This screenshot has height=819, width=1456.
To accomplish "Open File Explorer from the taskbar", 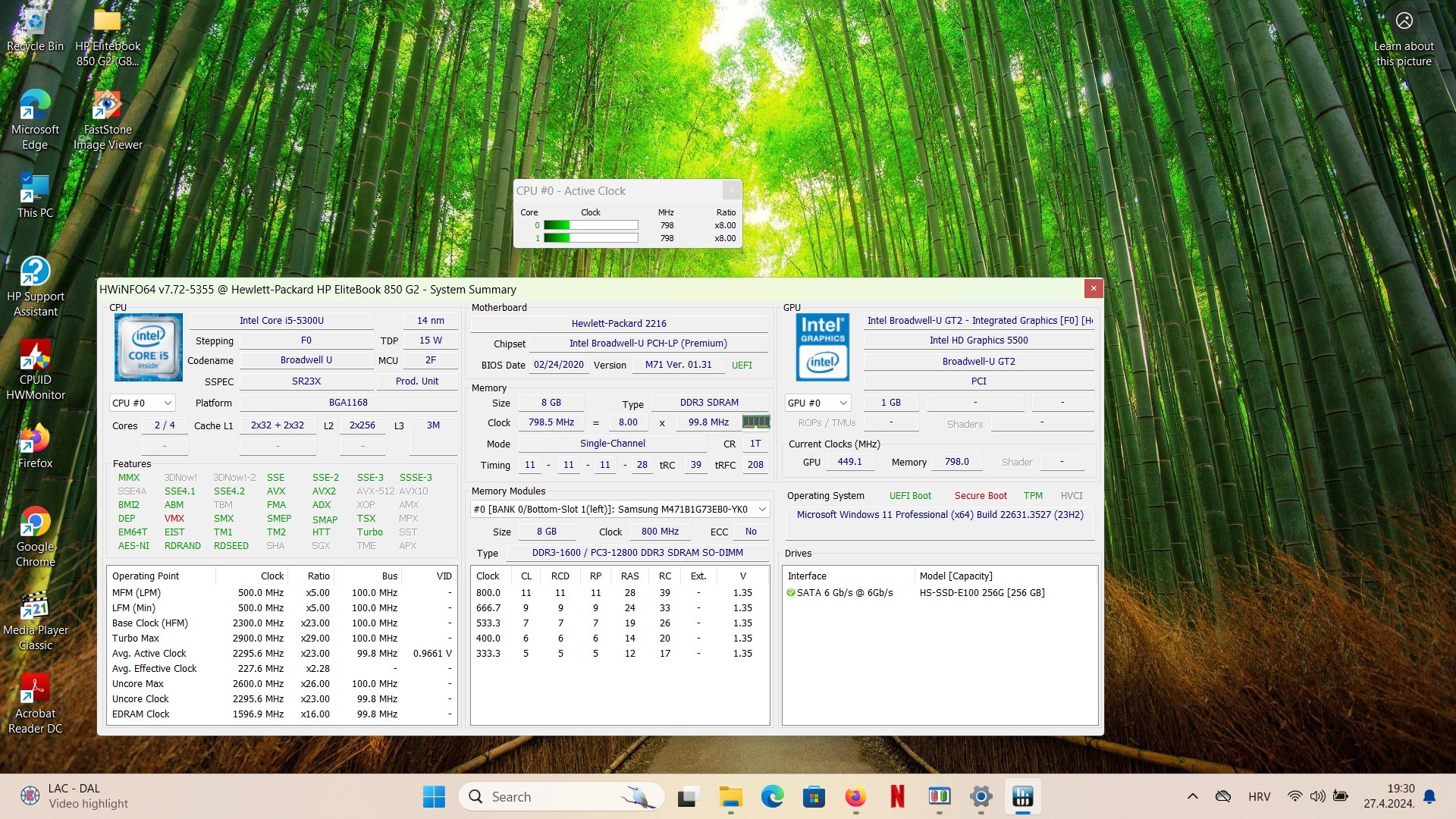I will tap(730, 796).
